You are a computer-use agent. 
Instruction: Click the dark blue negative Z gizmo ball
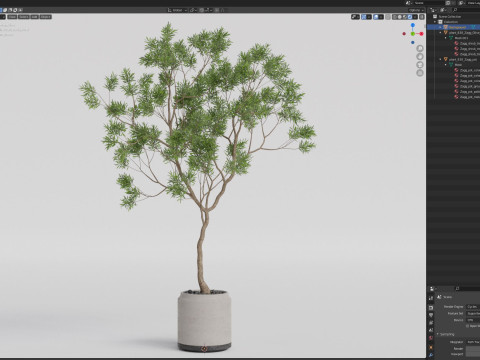(x=413, y=42)
